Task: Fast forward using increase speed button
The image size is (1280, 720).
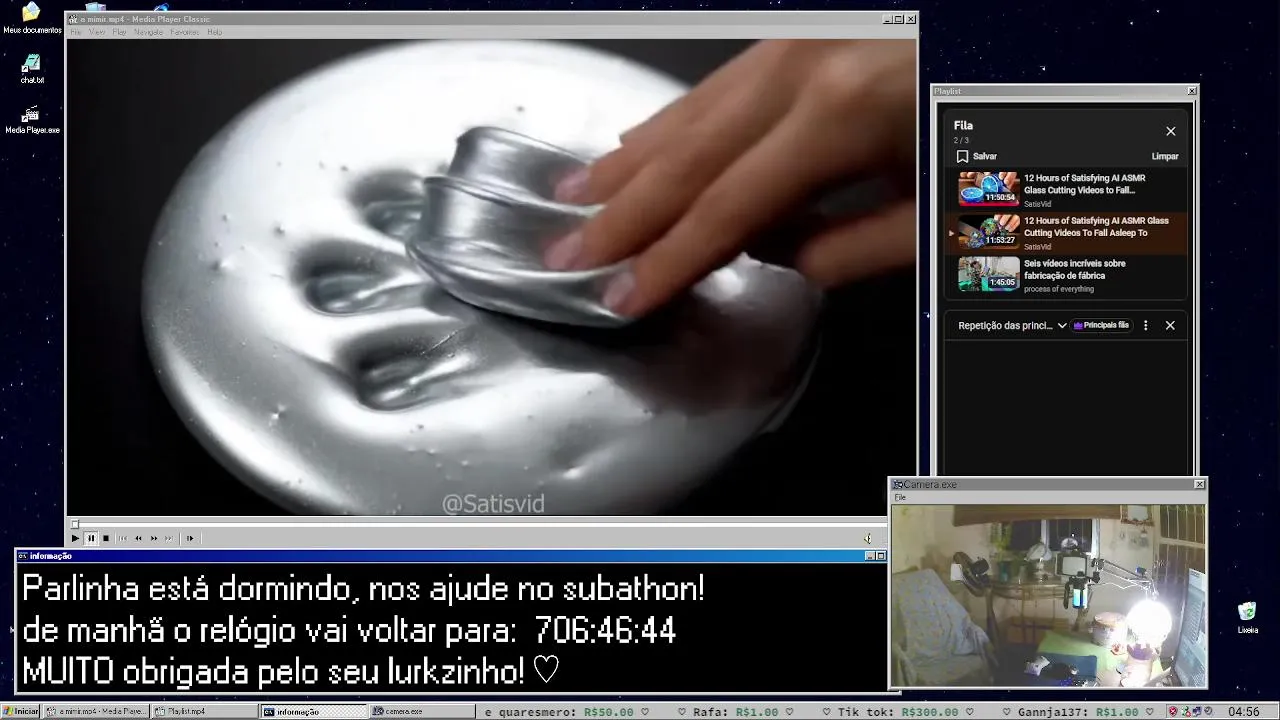Action: [x=154, y=538]
